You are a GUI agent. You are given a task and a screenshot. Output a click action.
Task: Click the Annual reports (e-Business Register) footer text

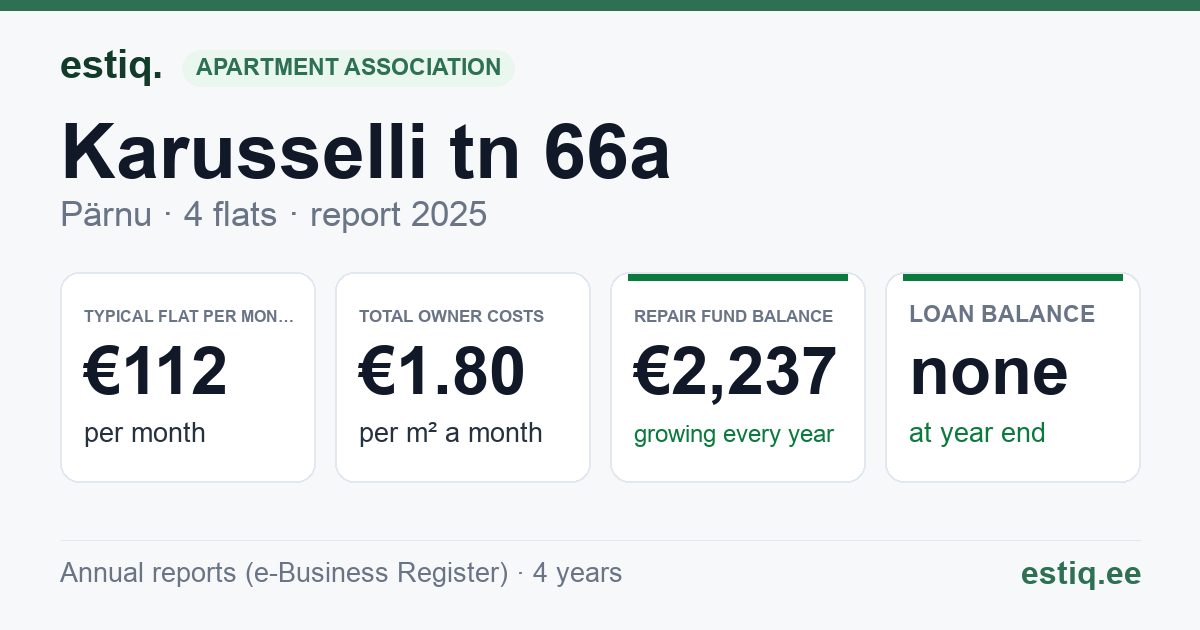(341, 573)
